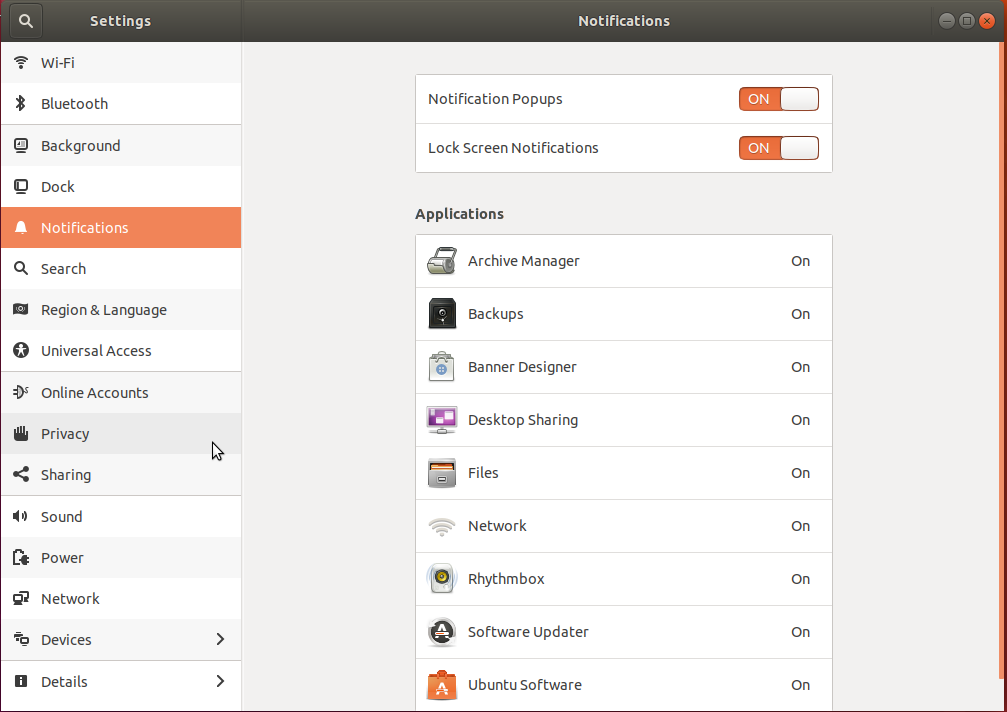The height and width of the screenshot is (712, 1007).
Task: Click the On status for Network
Action: pos(800,526)
